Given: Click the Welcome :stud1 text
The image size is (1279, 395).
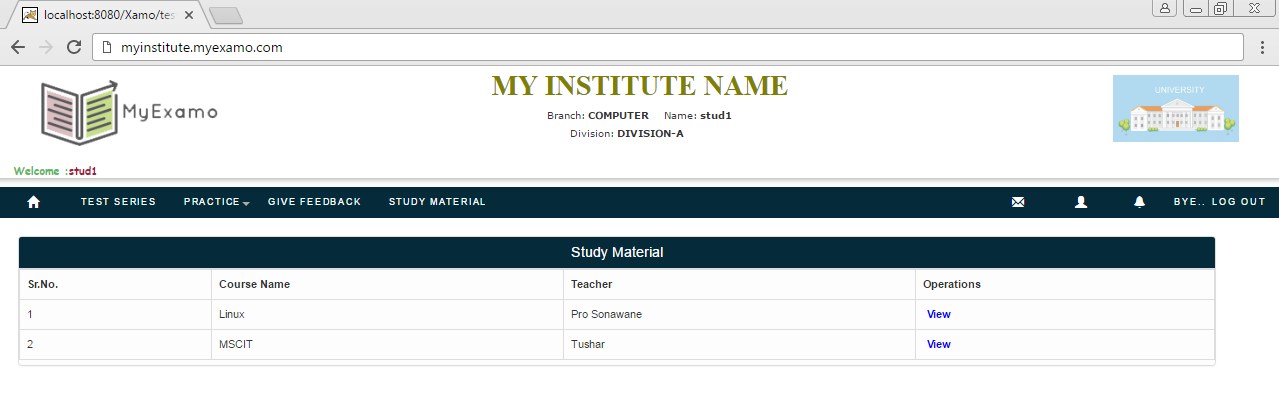Looking at the screenshot, I should [x=55, y=171].
